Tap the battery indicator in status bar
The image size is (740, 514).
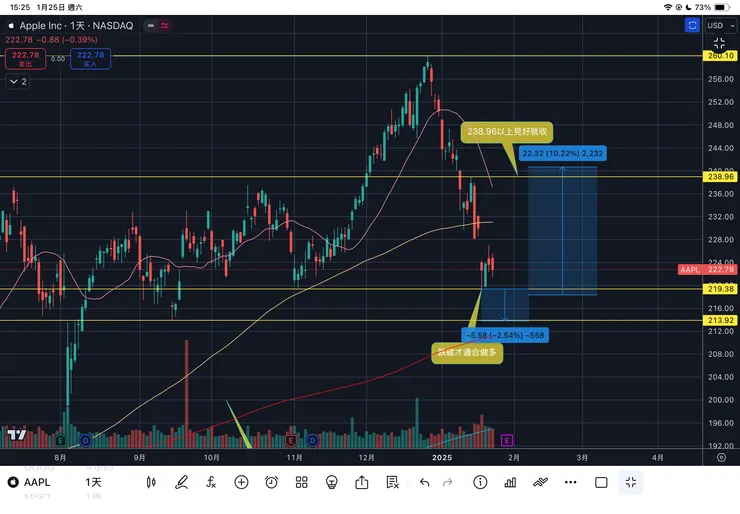723,7
